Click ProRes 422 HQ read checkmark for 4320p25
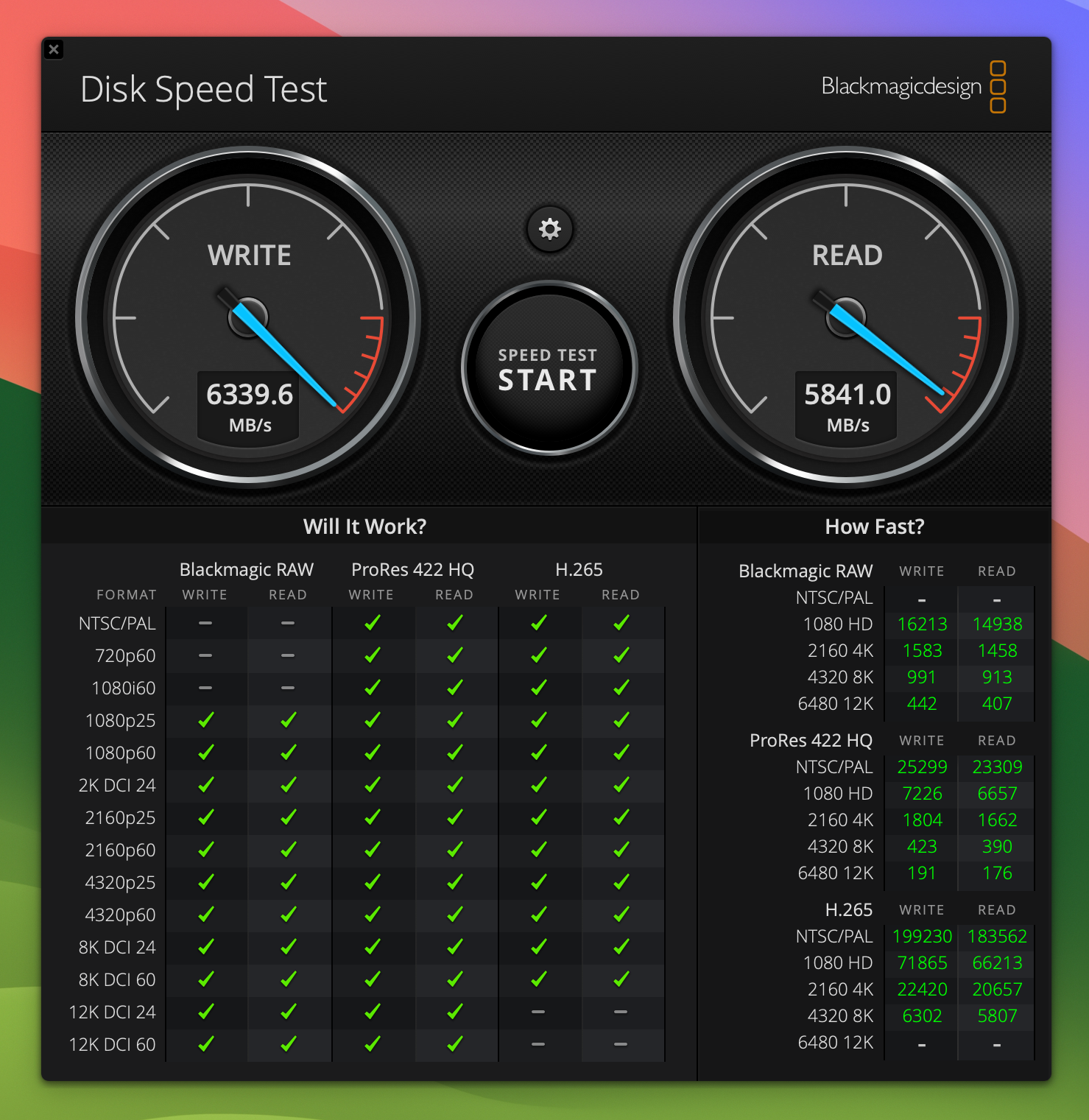Viewport: 1089px width, 1120px height. pos(455,882)
